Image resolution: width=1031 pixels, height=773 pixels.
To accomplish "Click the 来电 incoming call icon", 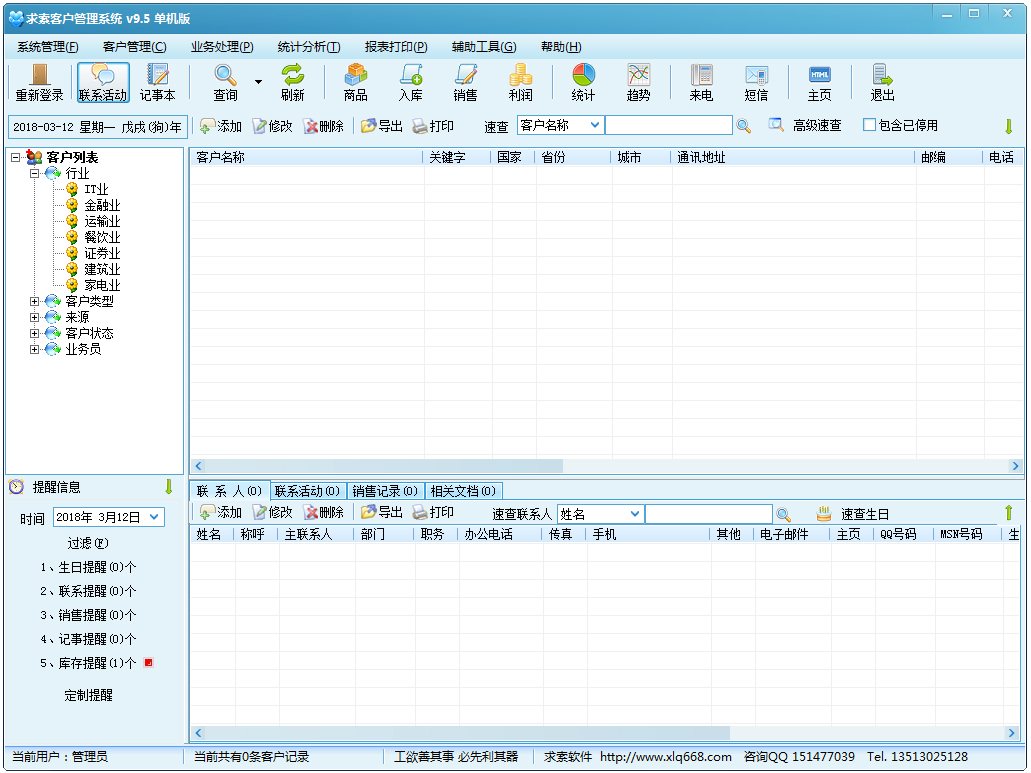I will pos(701,82).
